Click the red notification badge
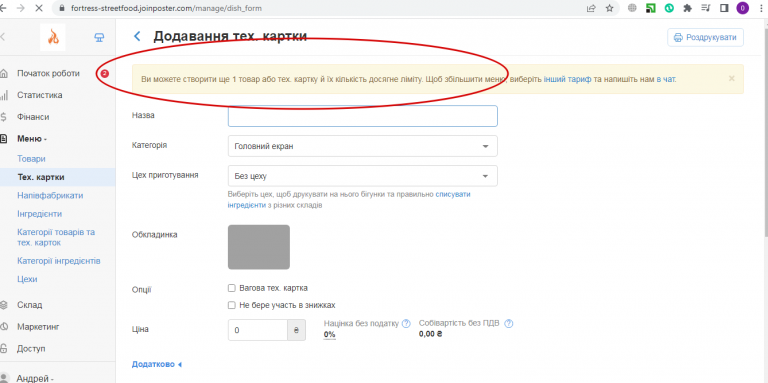 coord(104,73)
